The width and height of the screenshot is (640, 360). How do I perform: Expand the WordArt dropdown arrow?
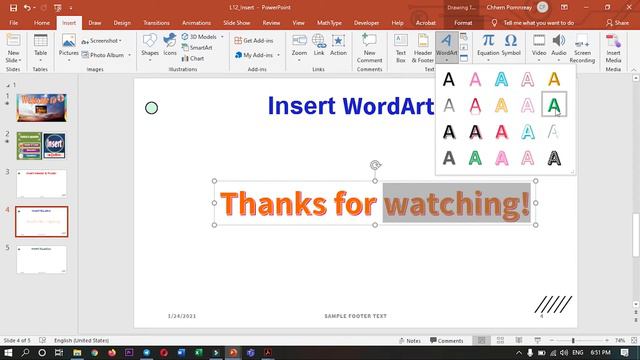point(447,60)
